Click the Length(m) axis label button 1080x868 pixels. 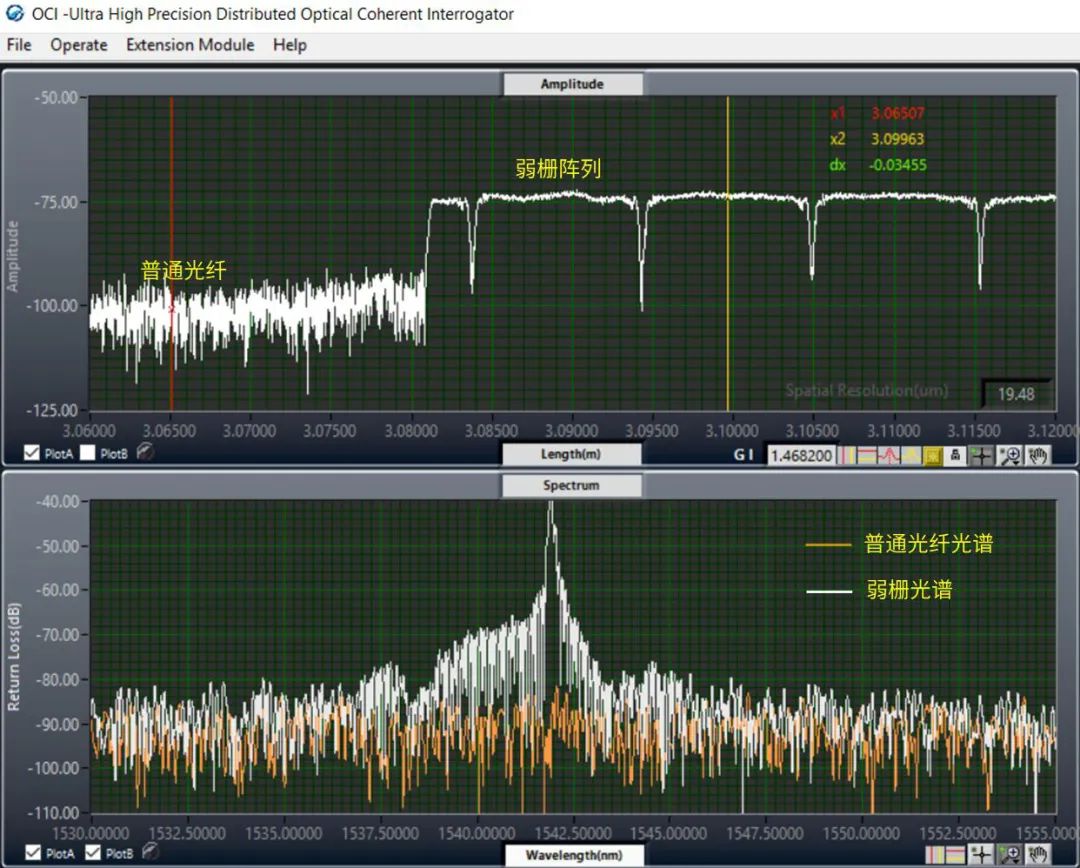[x=572, y=454]
